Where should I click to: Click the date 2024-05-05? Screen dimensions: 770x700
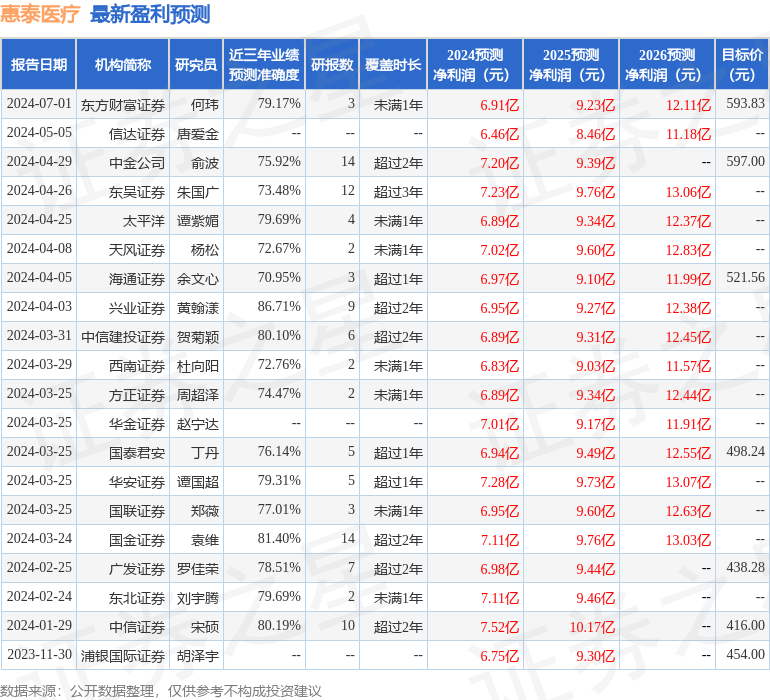click(x=39, y=133)
